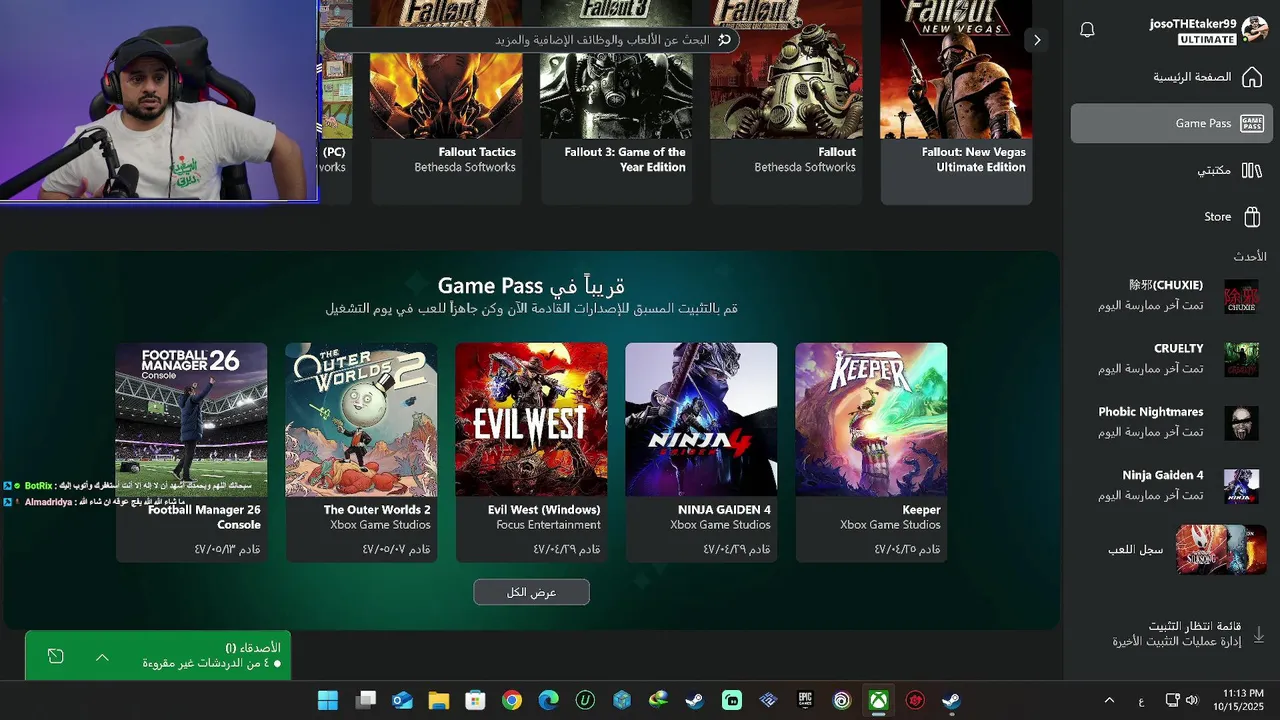Click CRUELTY title in recent list
The width and height of the screenshot is (1280, 720).
1178,348
